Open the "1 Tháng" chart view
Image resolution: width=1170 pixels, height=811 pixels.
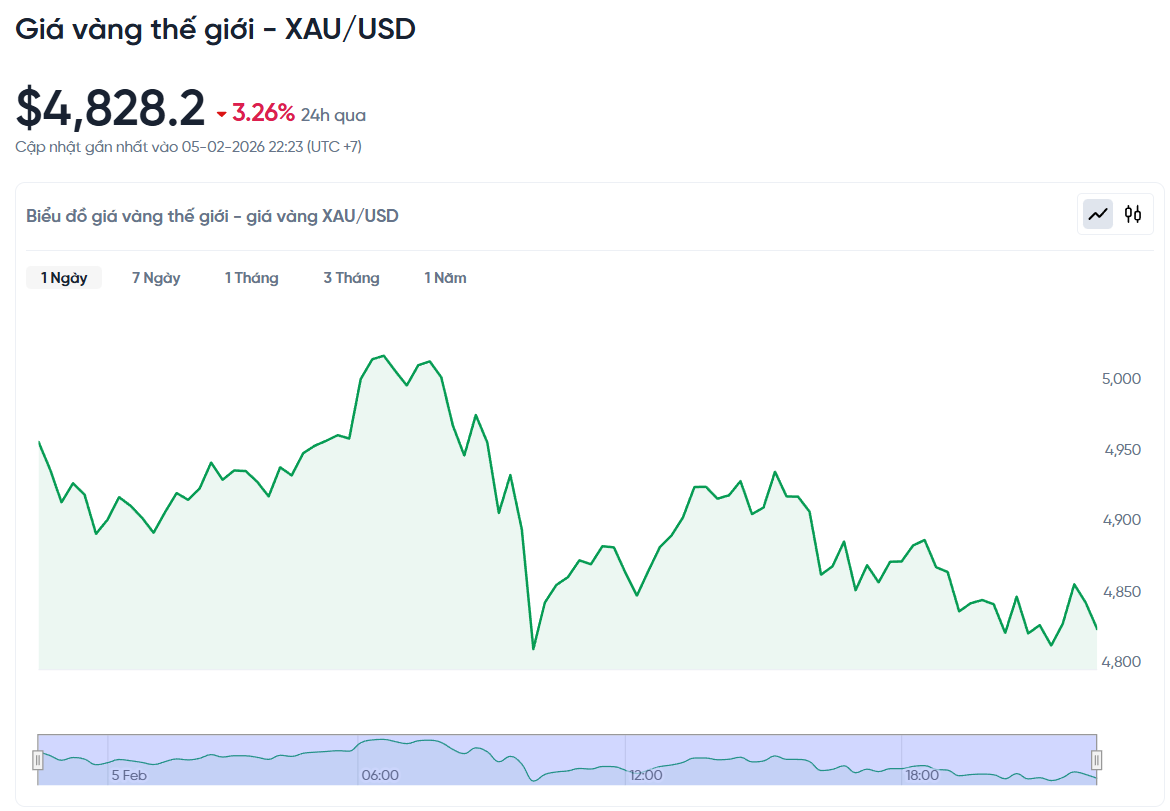pyautogui.click(x=251, y=277)
